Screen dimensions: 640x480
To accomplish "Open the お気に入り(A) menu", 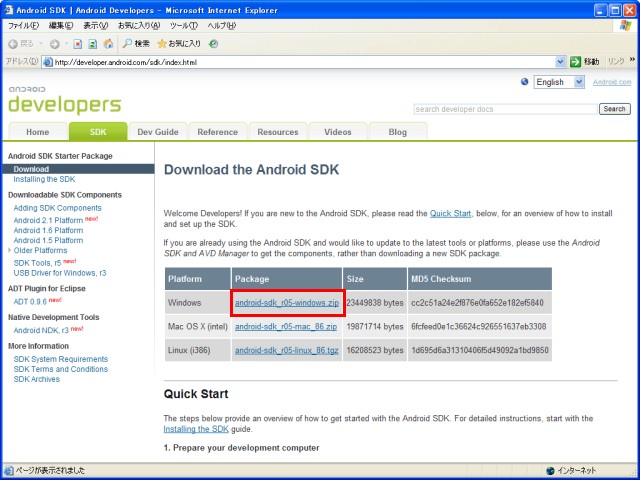I will click(x=139, y=26).
